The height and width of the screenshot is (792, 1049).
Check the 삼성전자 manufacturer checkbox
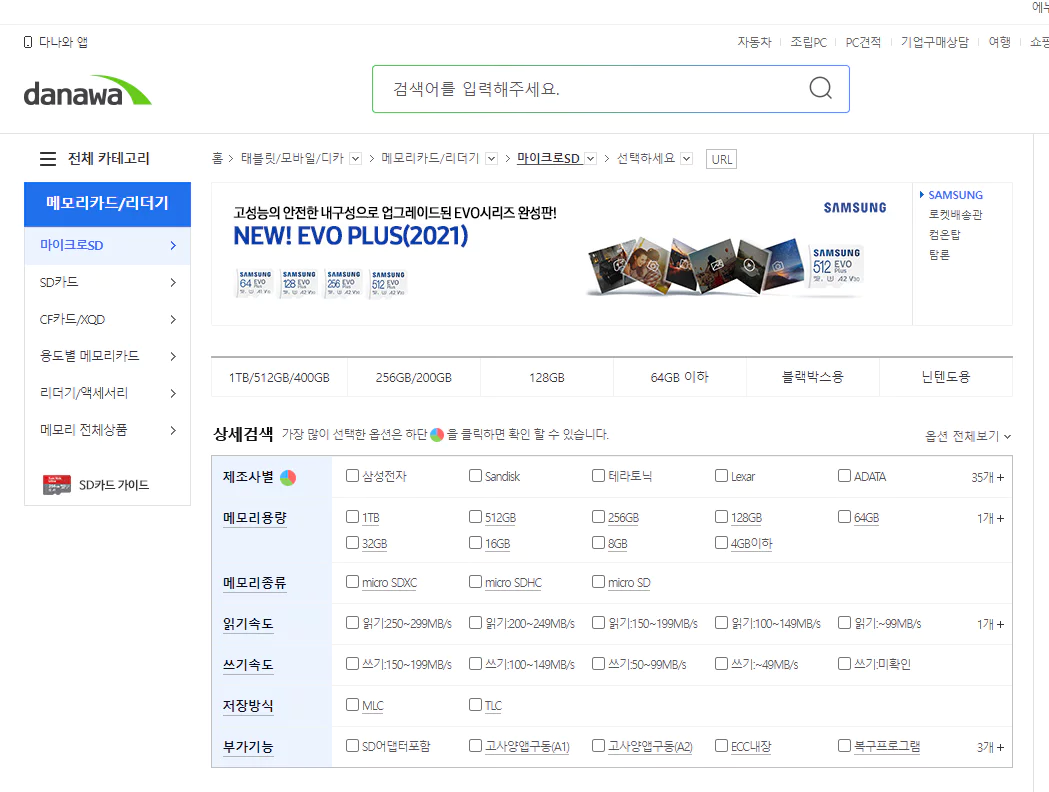(353, 476)
